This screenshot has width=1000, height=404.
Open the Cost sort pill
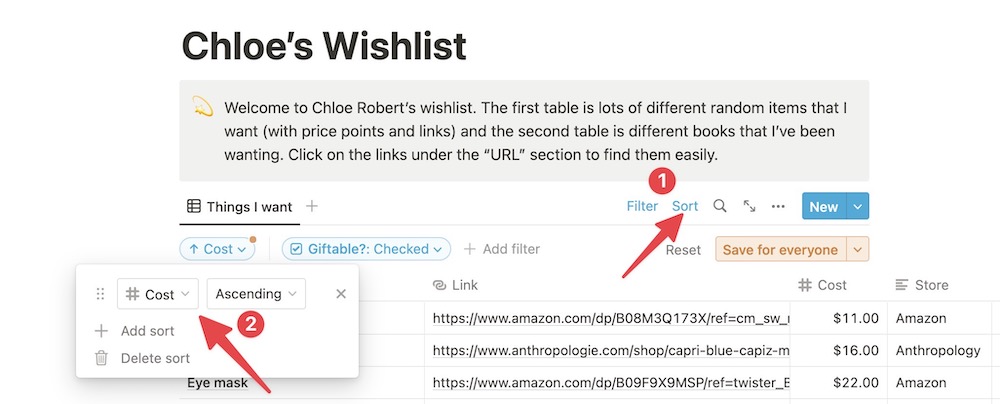pos(217,249)
